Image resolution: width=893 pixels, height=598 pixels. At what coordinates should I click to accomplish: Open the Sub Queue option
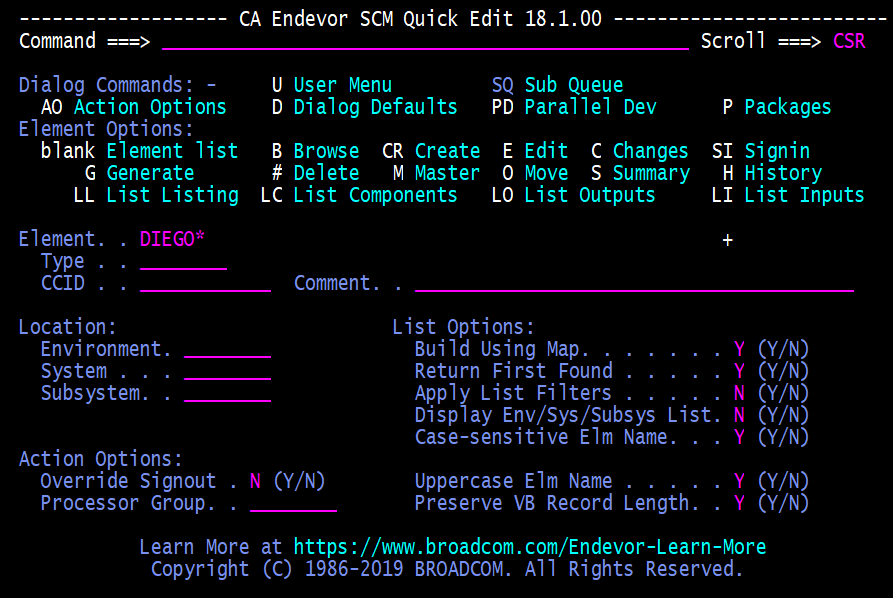[x=573, y=85]
